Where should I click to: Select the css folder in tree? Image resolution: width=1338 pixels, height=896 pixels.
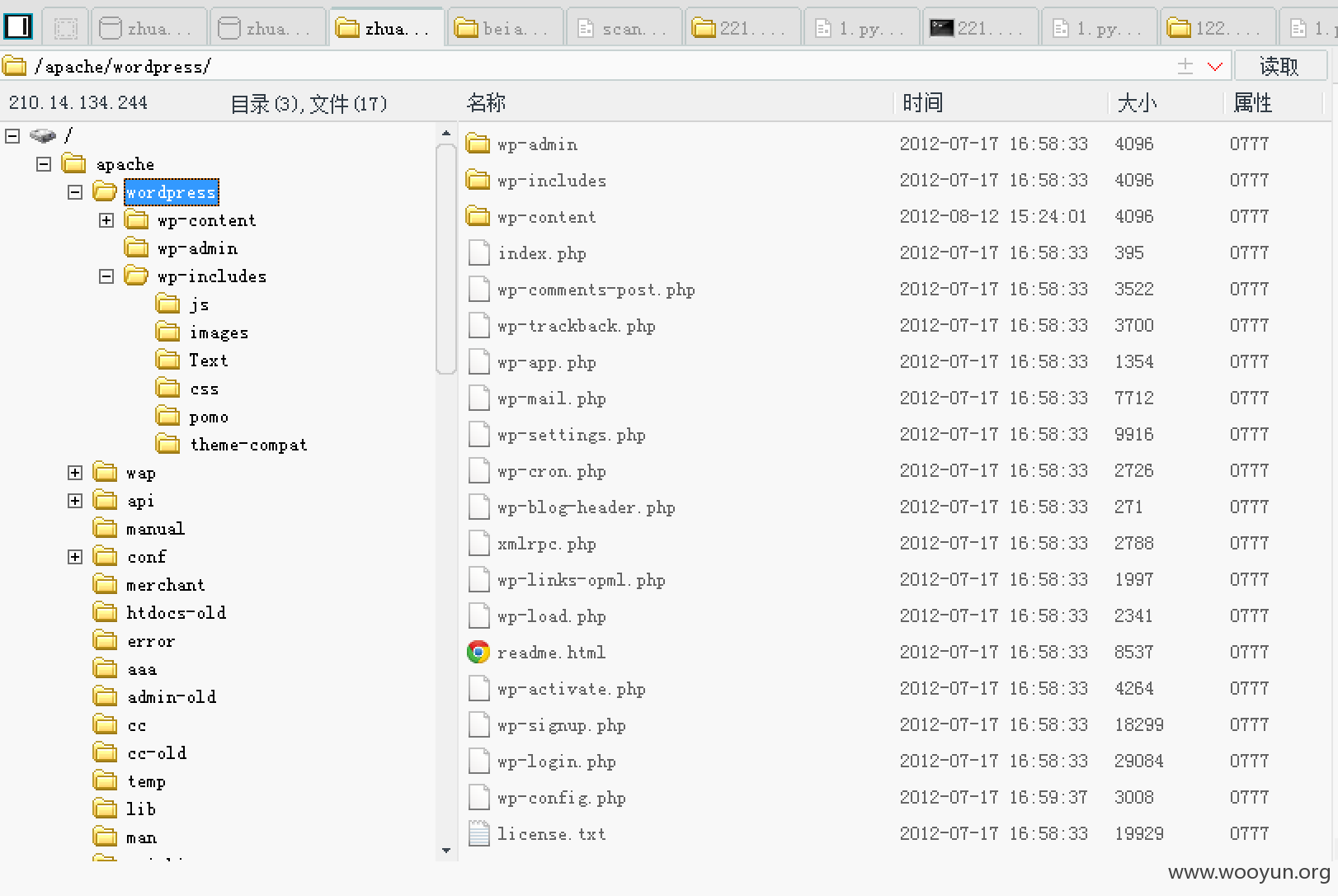tap(204, 388)
